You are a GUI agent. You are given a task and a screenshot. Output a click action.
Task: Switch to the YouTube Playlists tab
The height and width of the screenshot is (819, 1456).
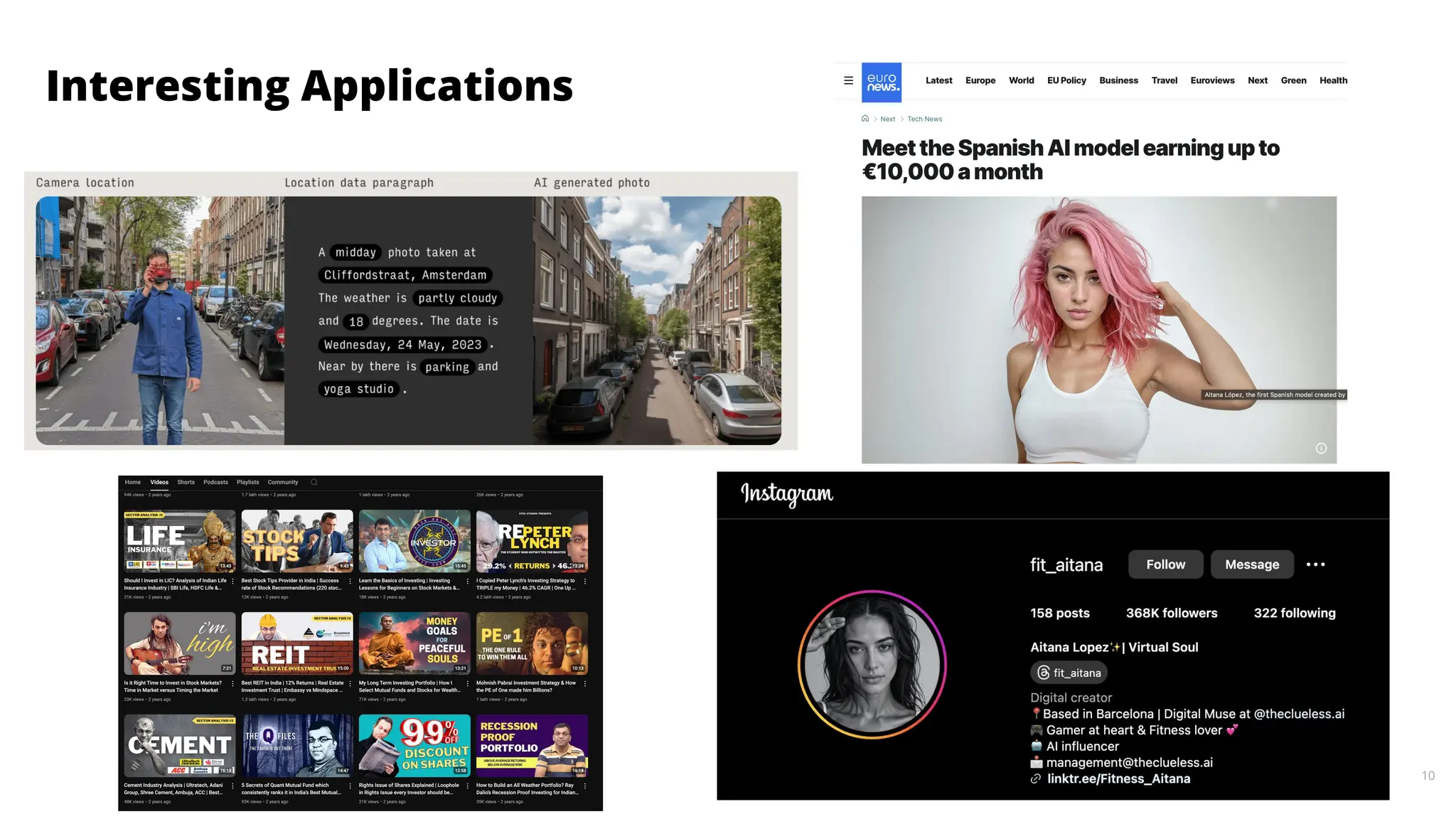(x=247, y=482)
